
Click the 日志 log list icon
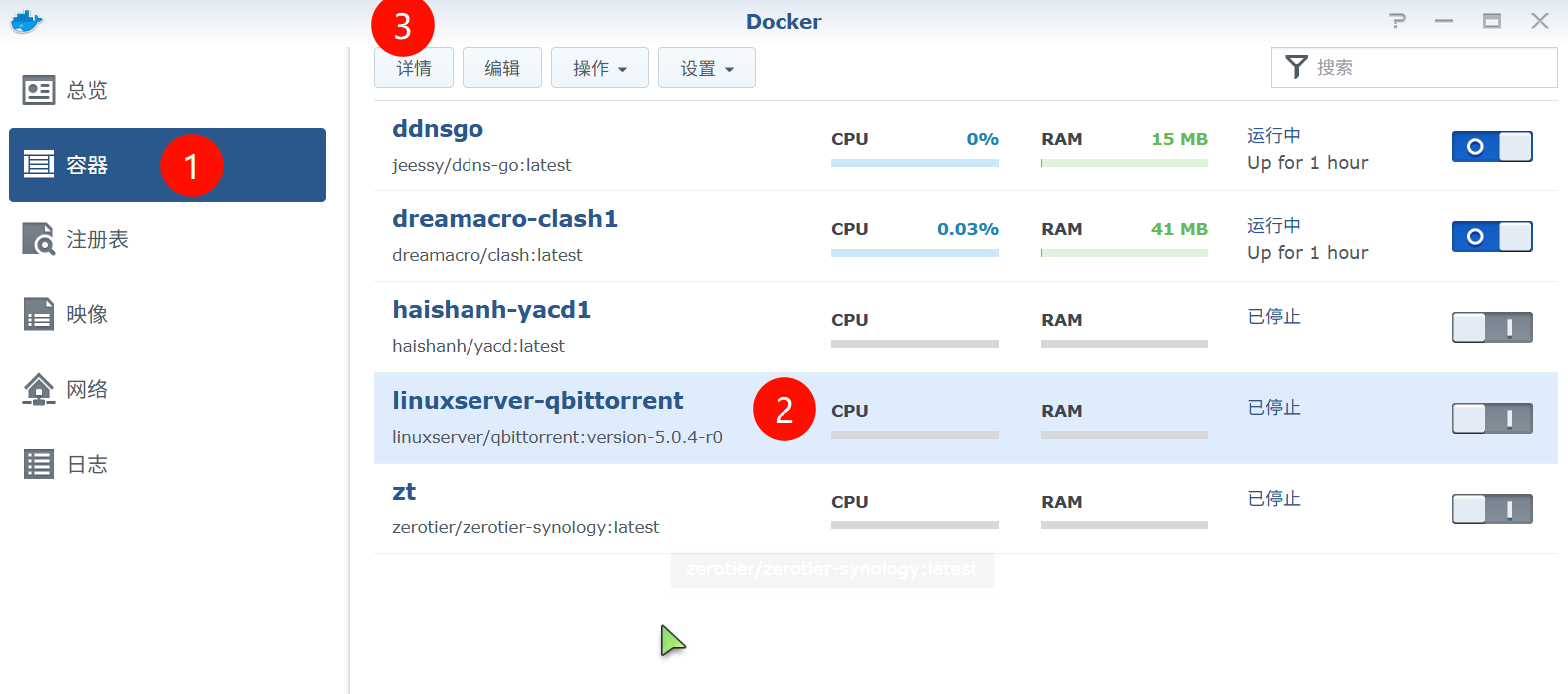click(x=39, y=464)
